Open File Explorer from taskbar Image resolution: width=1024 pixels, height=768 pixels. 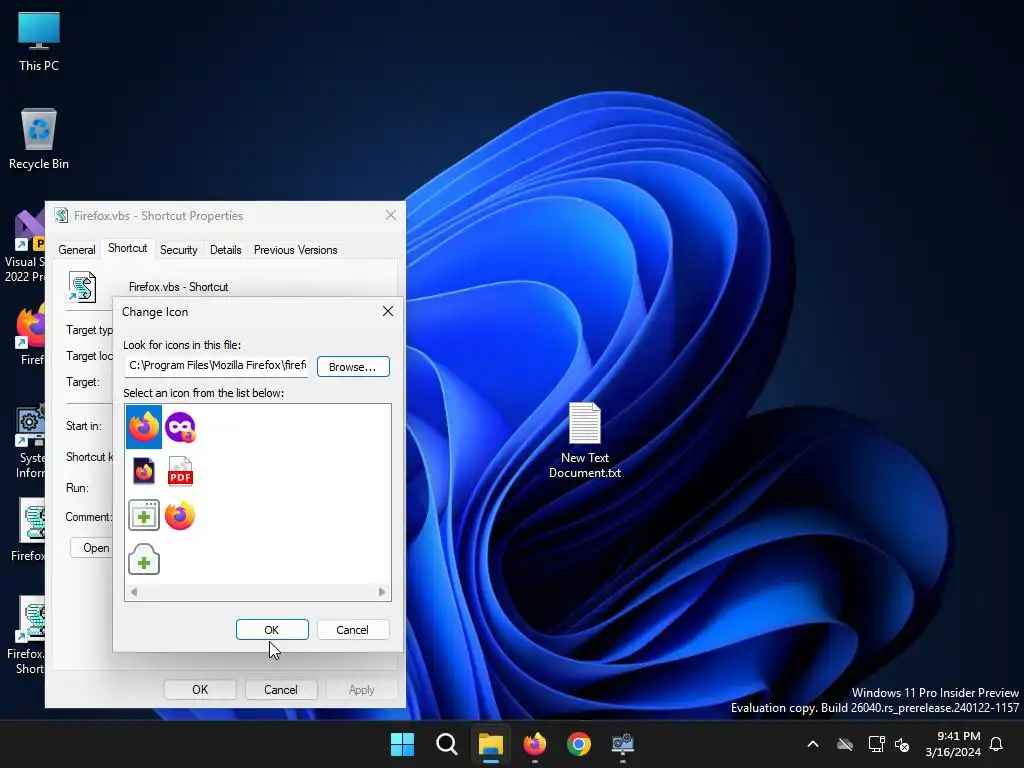point(490,744)
